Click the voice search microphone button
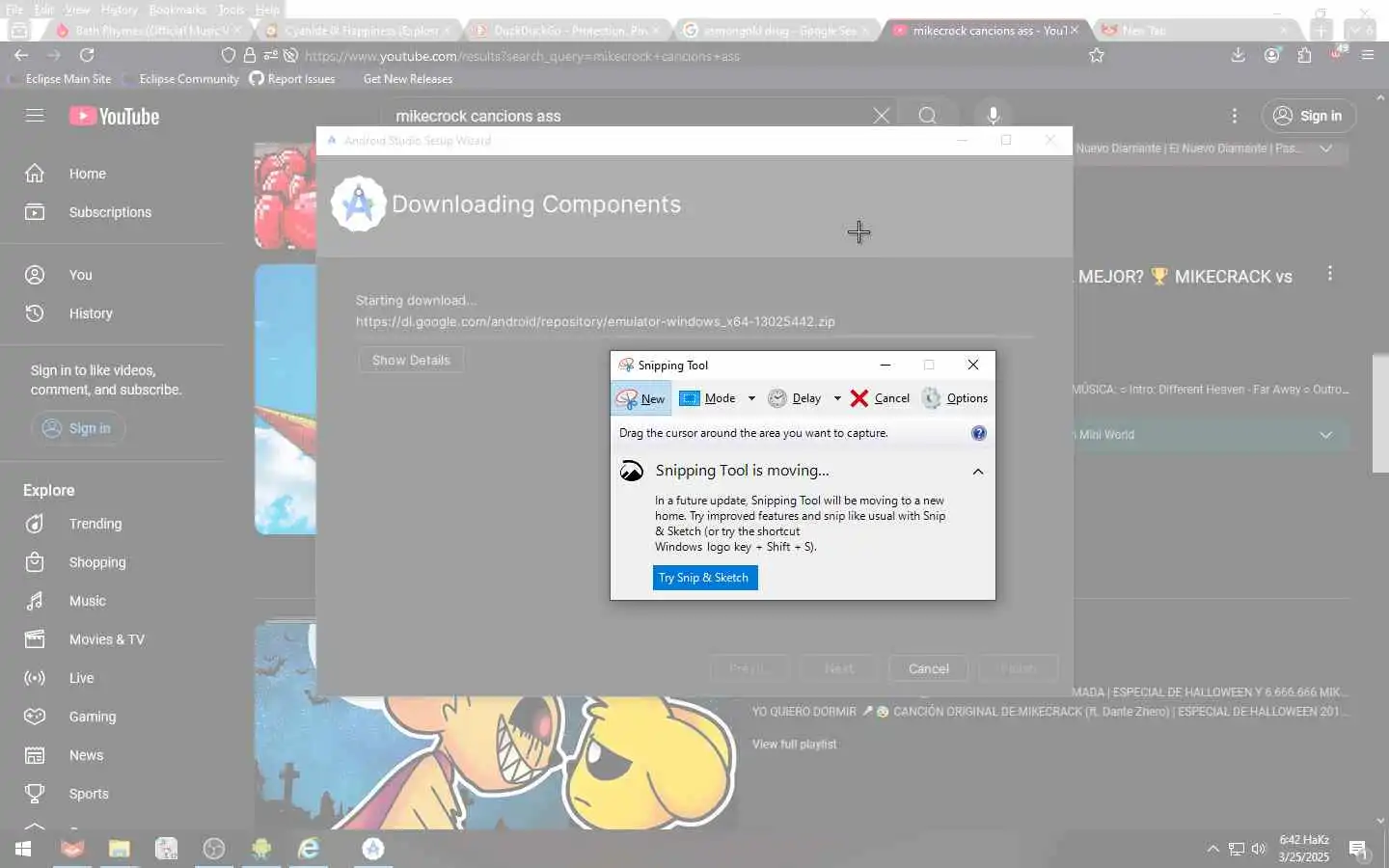The height and width of the screenshot is (868, 1389). [994, 116]
